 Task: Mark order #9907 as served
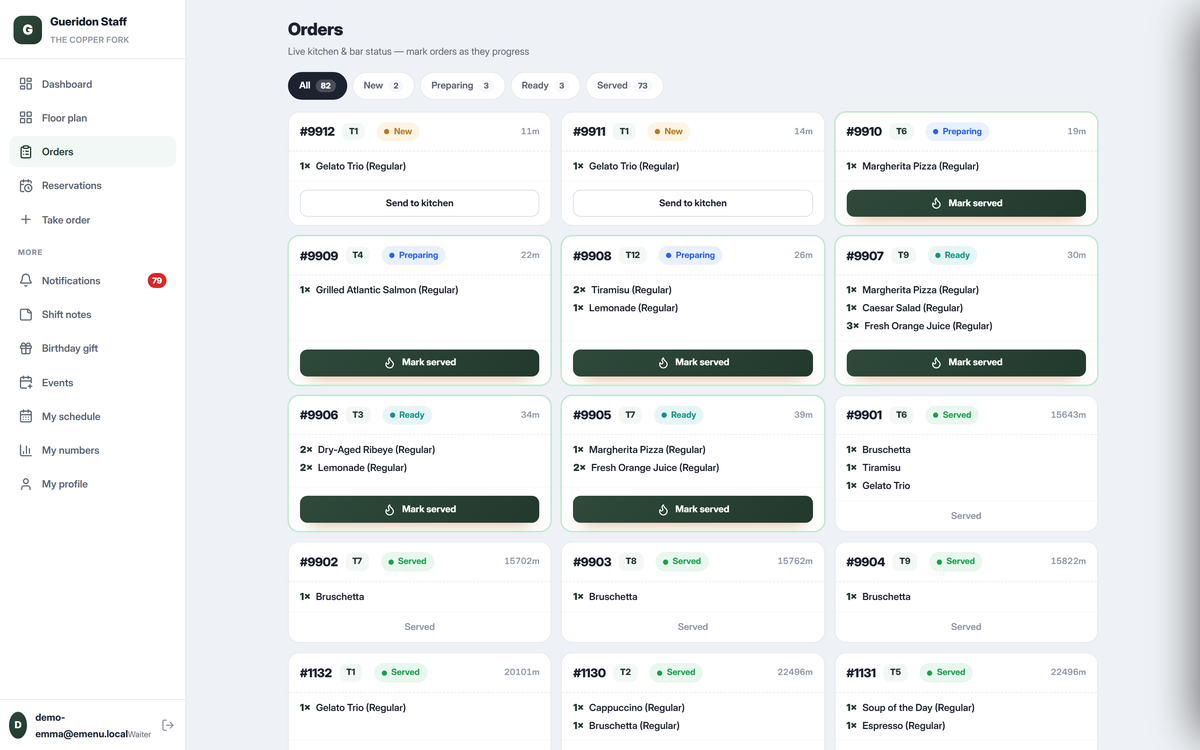click(x=966, y=363)
